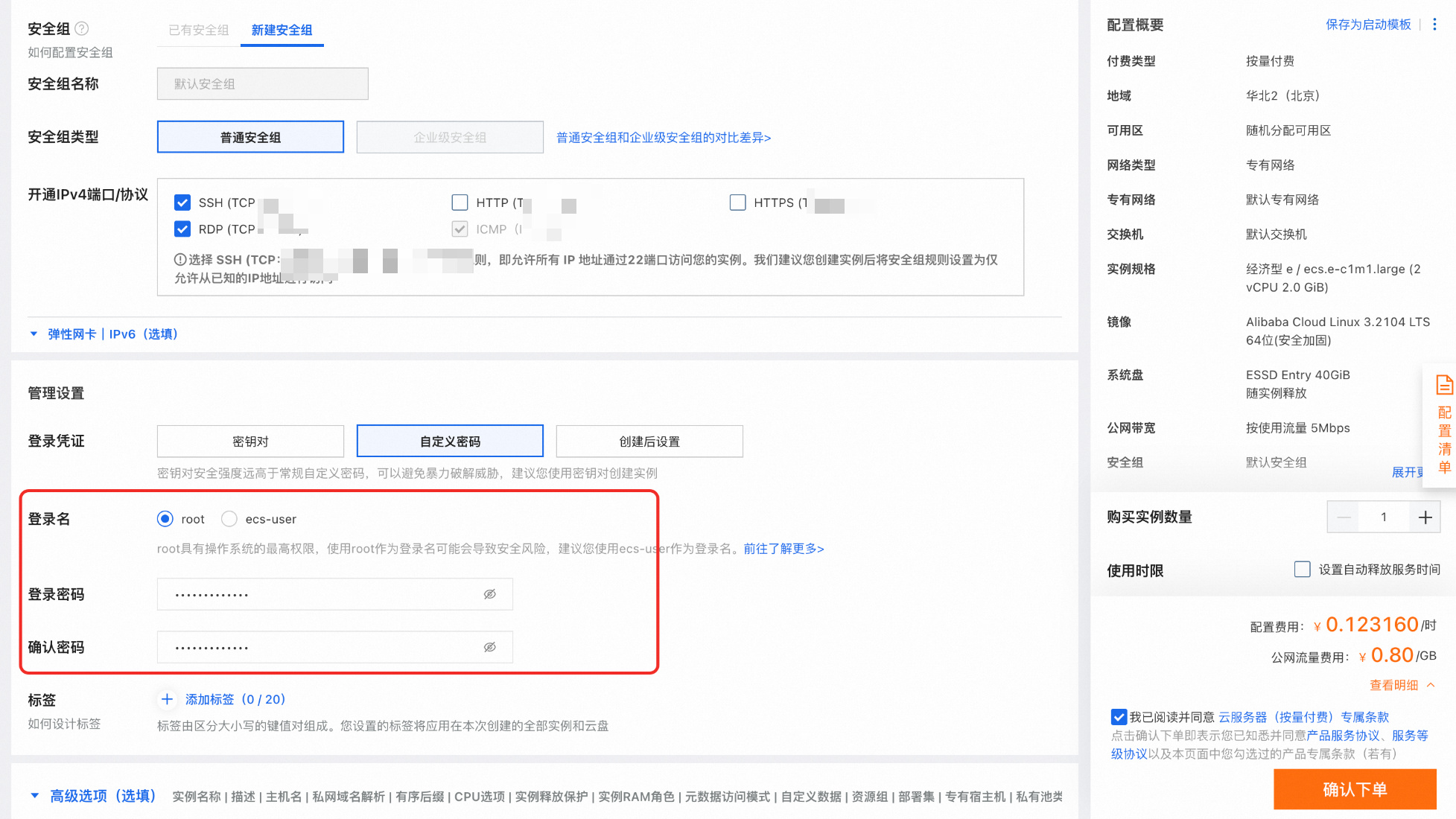Screen dimensions: 1456x819
Task: Click the security group help question icon
Action: click(x=82, y=28)
